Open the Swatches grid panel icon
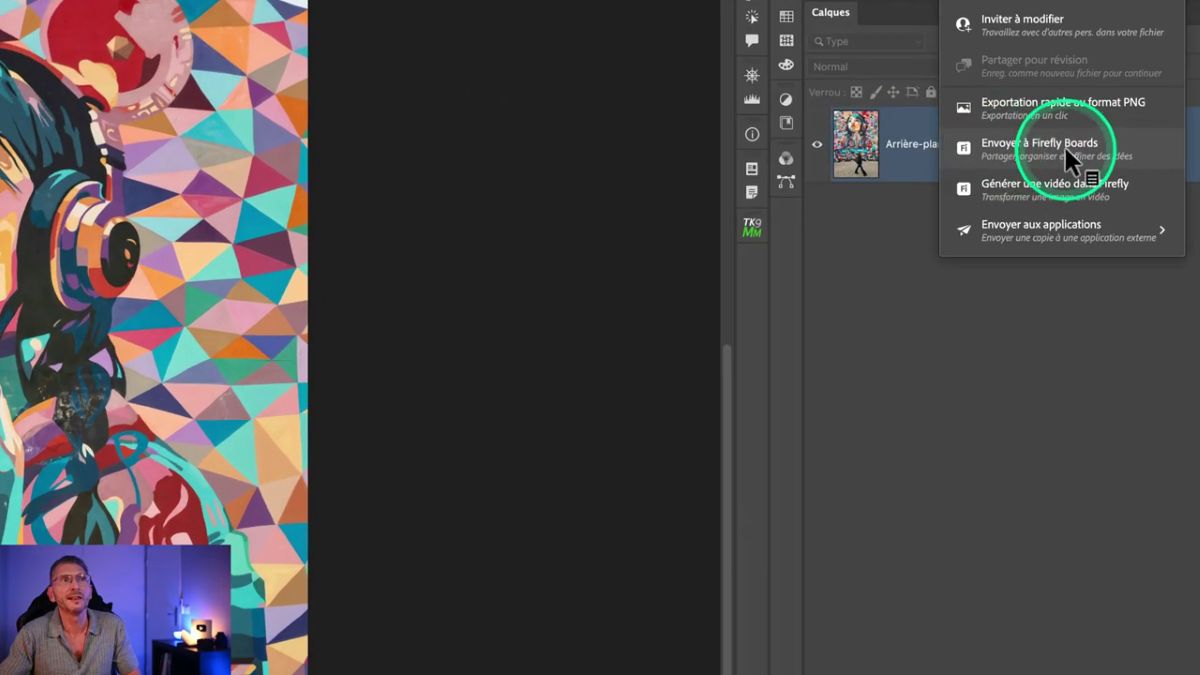Screen dimensions: 1200x675 click(x=786, y=17)
